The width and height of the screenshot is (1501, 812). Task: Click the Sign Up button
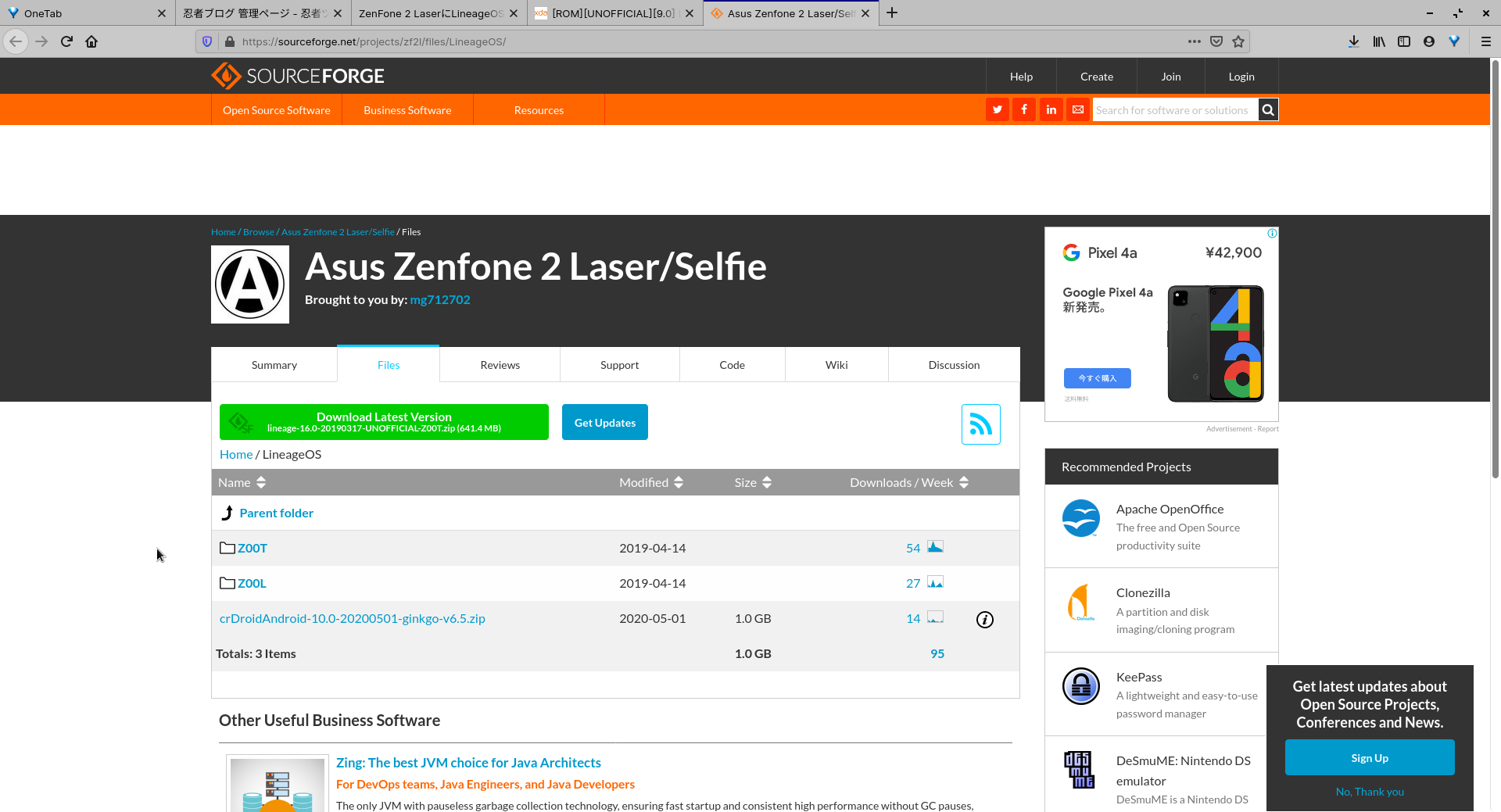point(1370,757)
